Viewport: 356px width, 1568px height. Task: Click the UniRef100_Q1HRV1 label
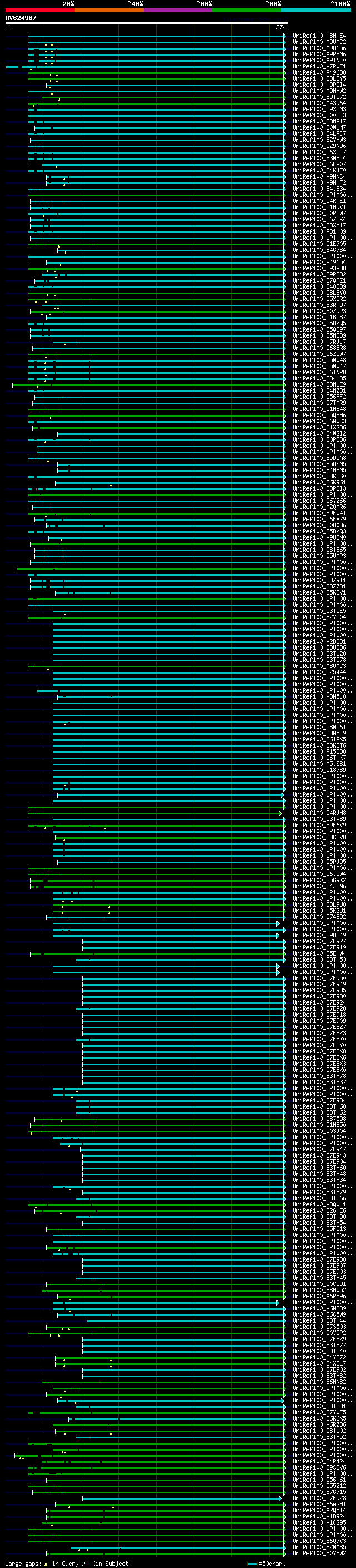click(319, 207)
